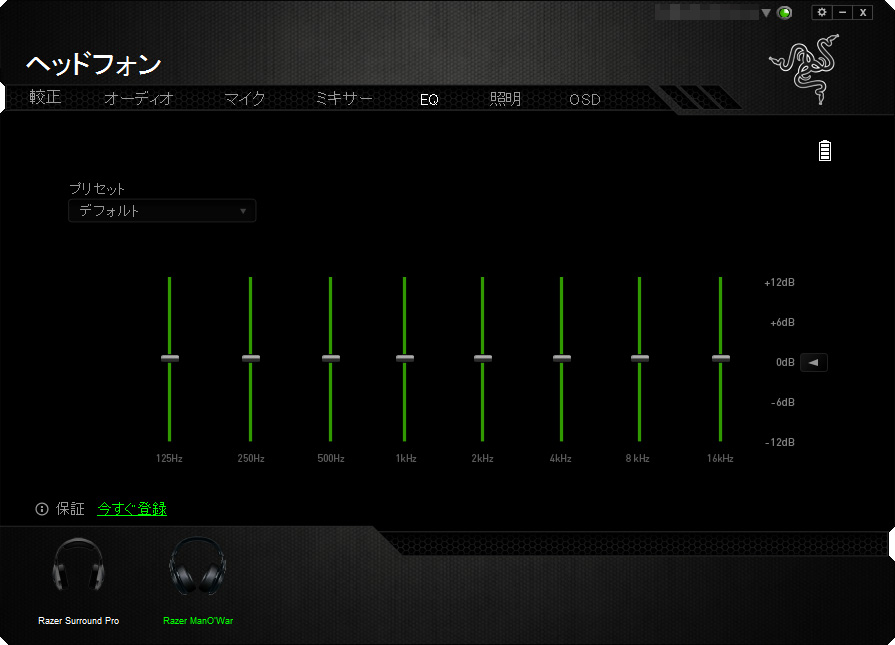Click the プリセット label
895x645 pixels.
pyautogui.click(x=97, y=188)
